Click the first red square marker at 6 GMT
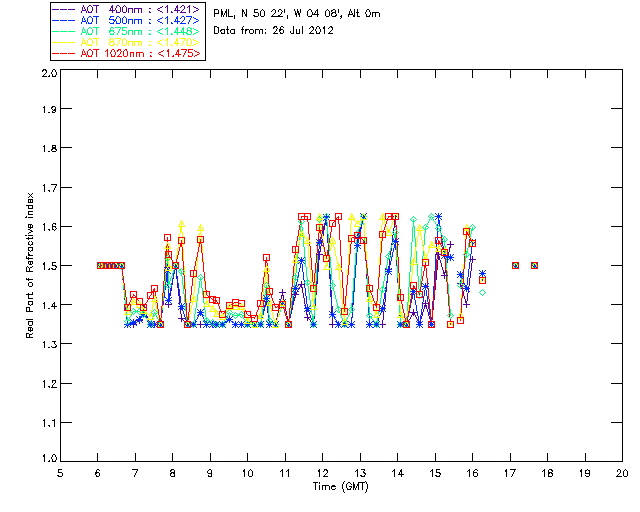This screenshot has width=640, height=512. 100,265
